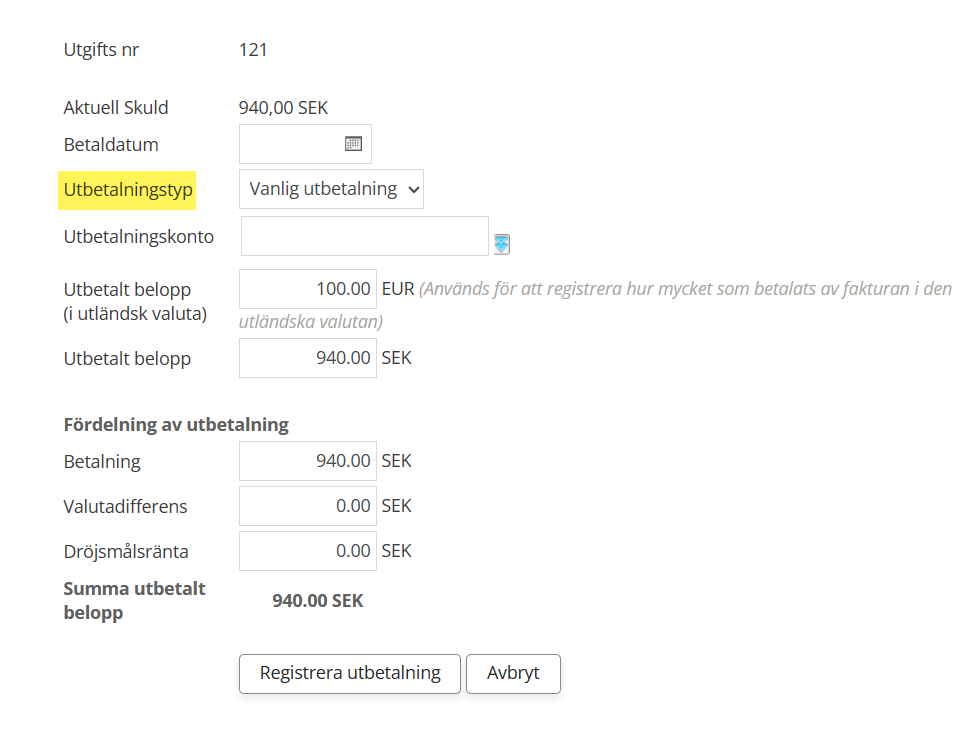Expand the Utbetalningstyp dropdown
969x737 pixels.
[331, 189]
